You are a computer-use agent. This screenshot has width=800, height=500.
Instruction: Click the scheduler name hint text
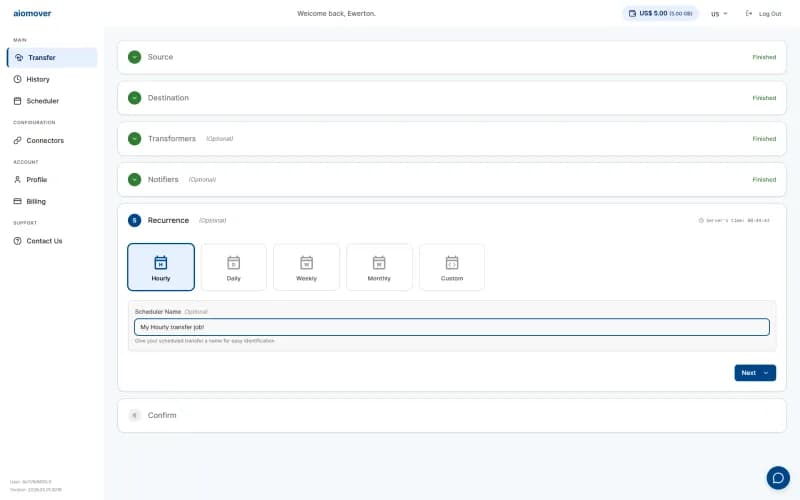click(205, 341)
